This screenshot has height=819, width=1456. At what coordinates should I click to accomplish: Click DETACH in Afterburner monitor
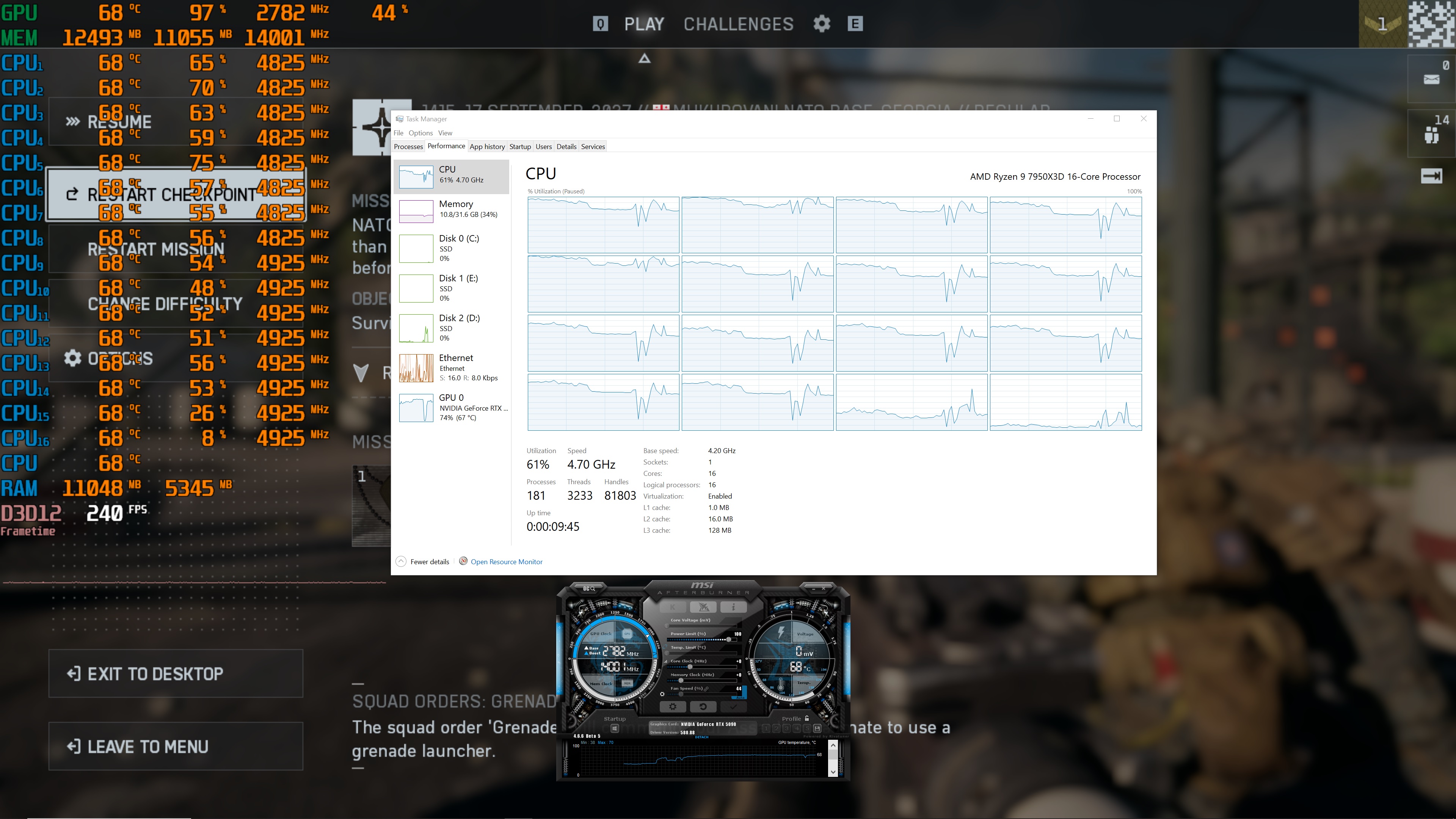702,737
